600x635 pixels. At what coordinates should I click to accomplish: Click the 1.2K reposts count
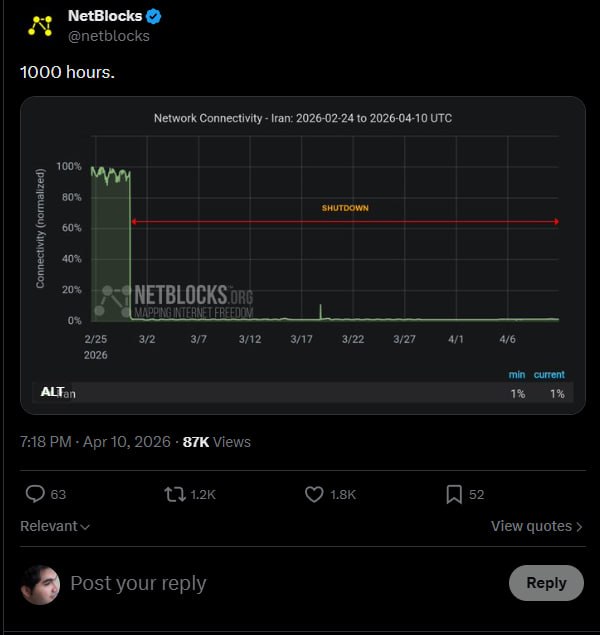coord(203,494)
